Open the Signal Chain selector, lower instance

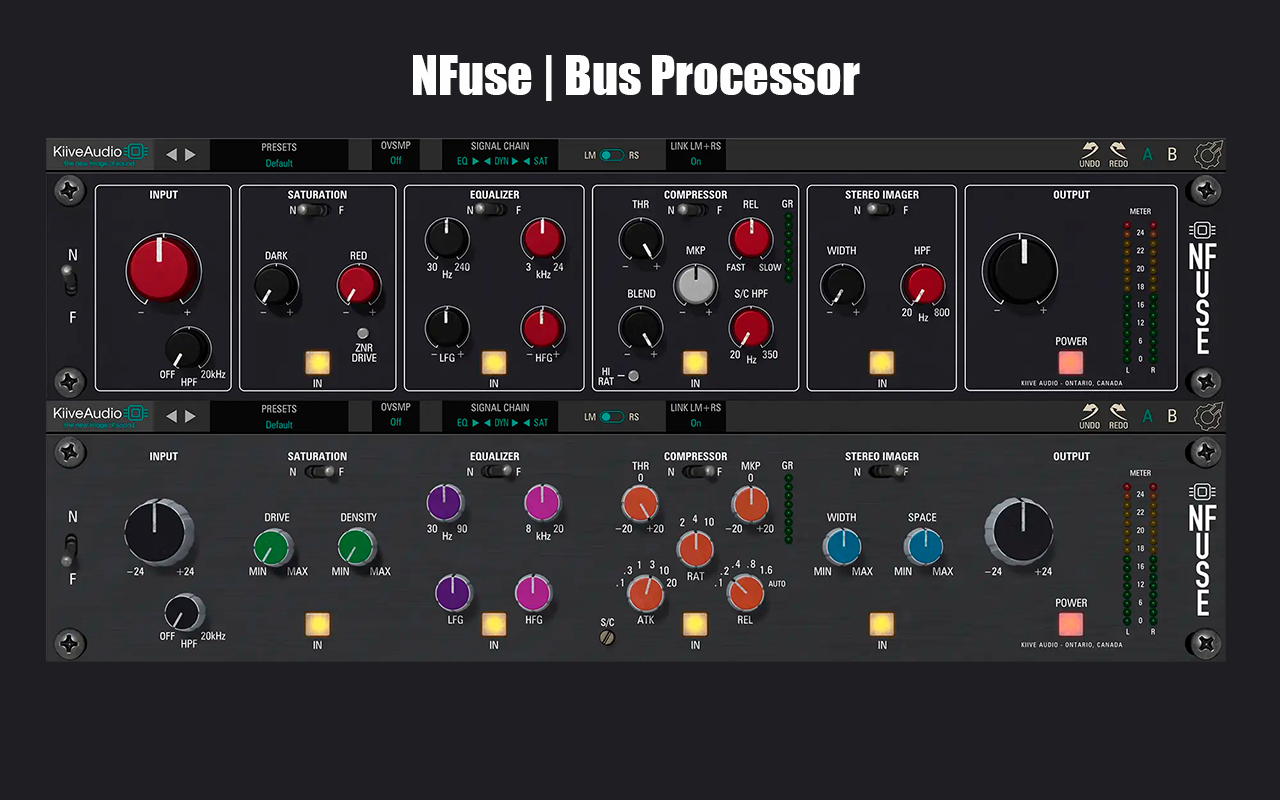(x=500, y=417)
